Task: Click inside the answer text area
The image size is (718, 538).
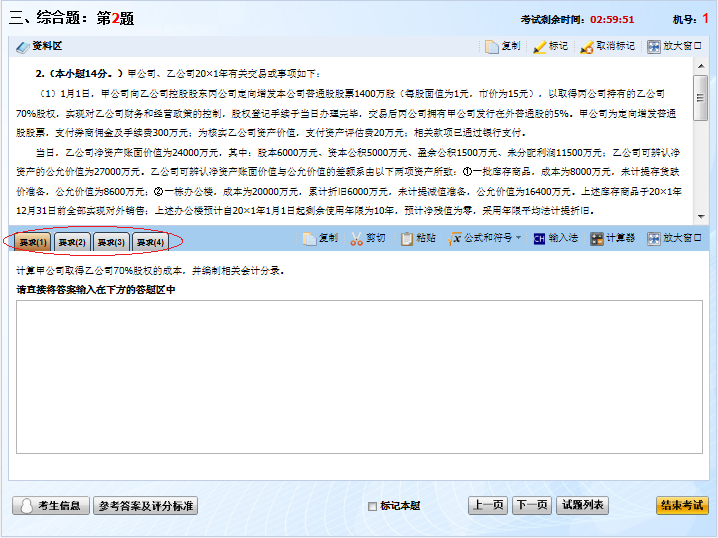Action: 359,390
